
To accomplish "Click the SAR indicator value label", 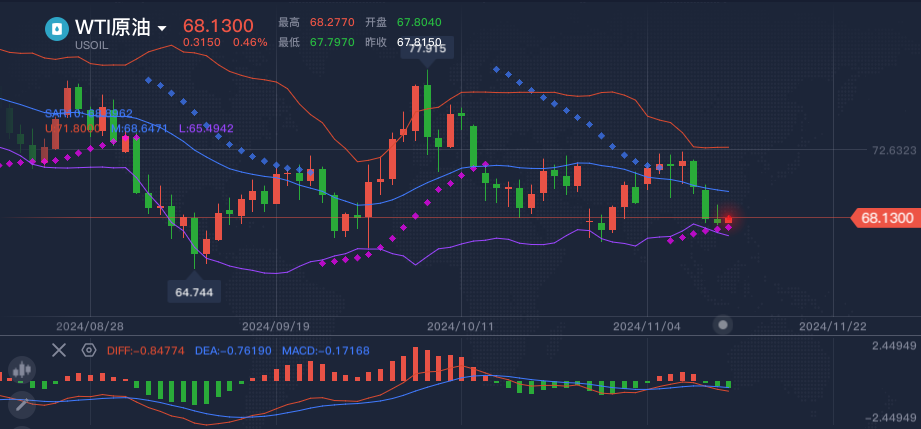I will [89, 113].
